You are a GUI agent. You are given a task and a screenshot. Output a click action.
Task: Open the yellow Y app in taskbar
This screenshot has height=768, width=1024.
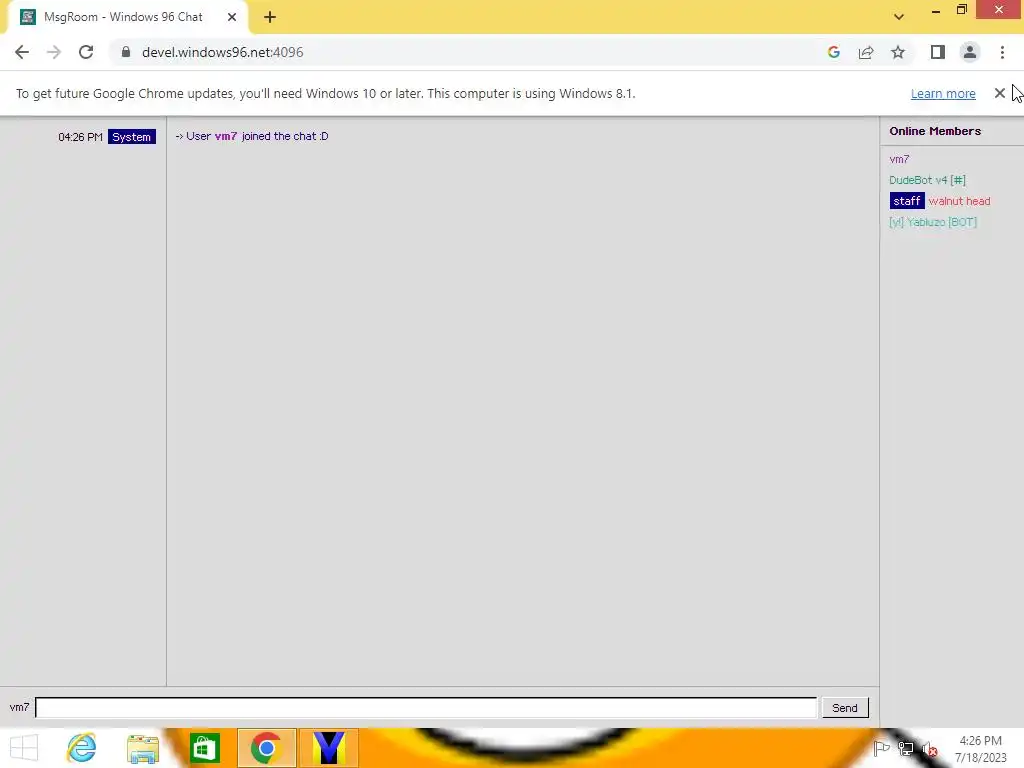(x=328, y=748)
